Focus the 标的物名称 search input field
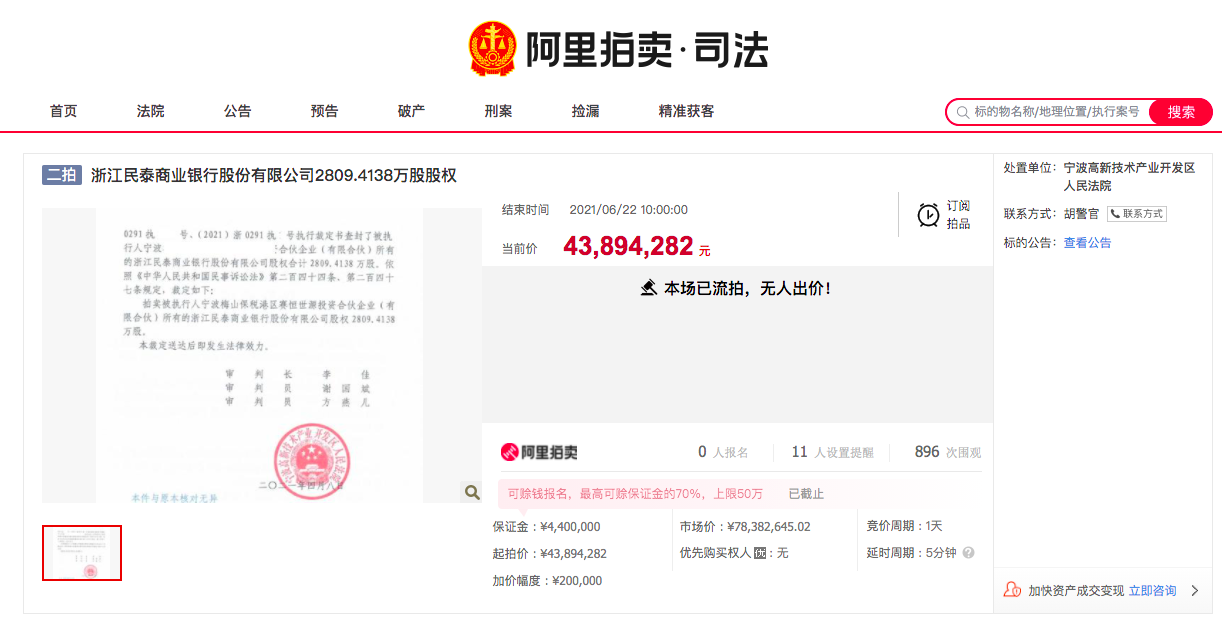 pyautogui.click(x=1056, y=112)
